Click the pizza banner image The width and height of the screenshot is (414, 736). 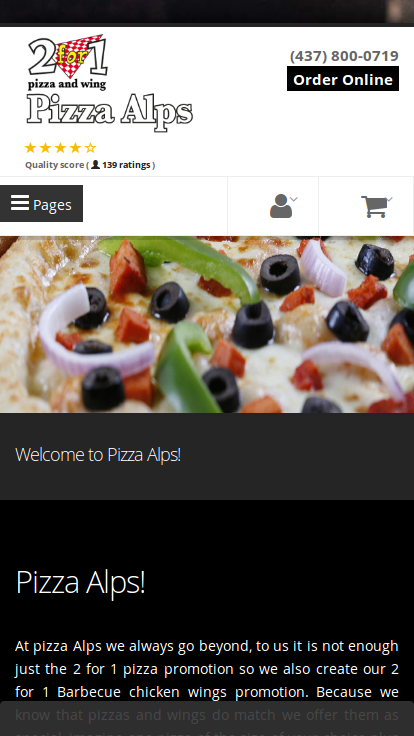pyautogui.click(x=207, y=324)
